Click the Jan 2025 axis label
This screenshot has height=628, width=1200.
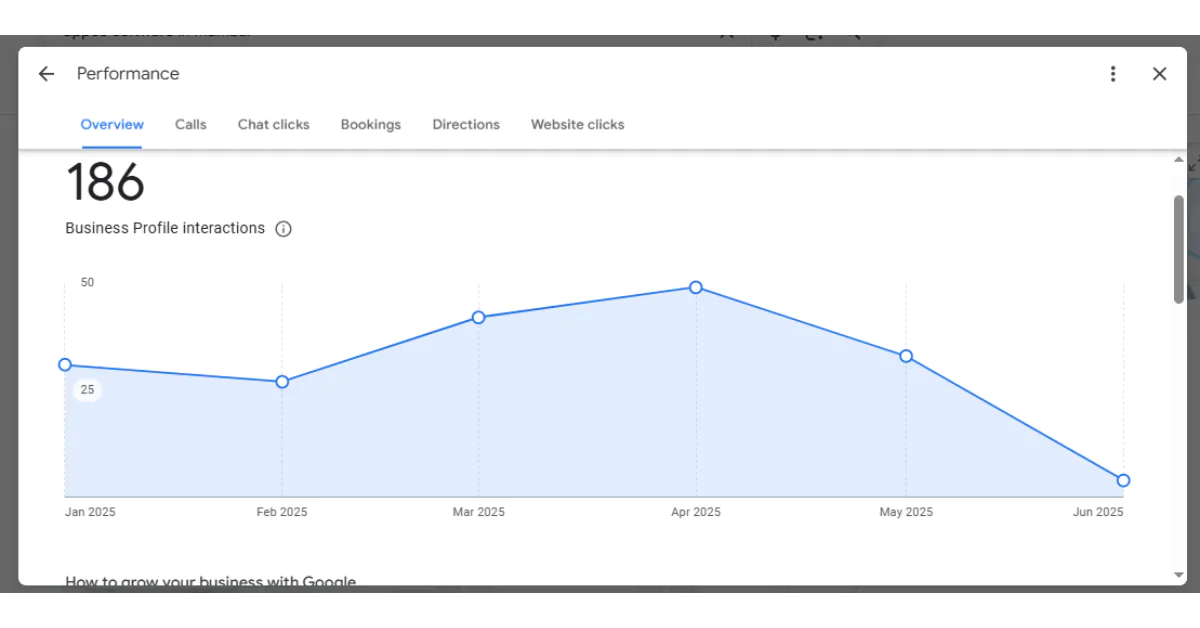point(90,512)
